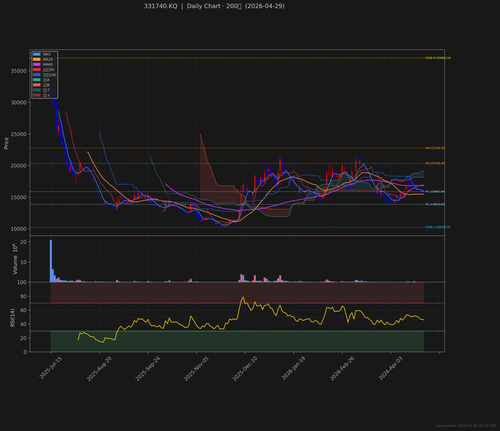Click the 40 tick on the RSI axis
Image resolution: width=500 pixels, height=431 pixels.
23,324
